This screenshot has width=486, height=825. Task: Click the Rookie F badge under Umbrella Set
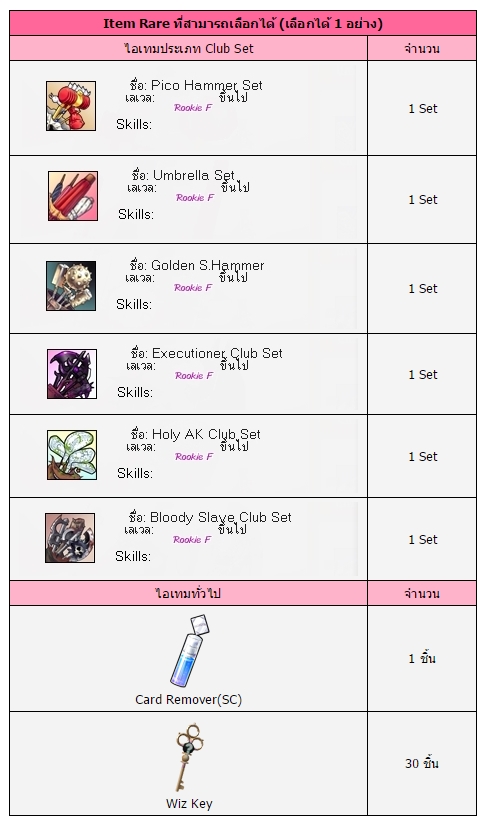[195, 197]
